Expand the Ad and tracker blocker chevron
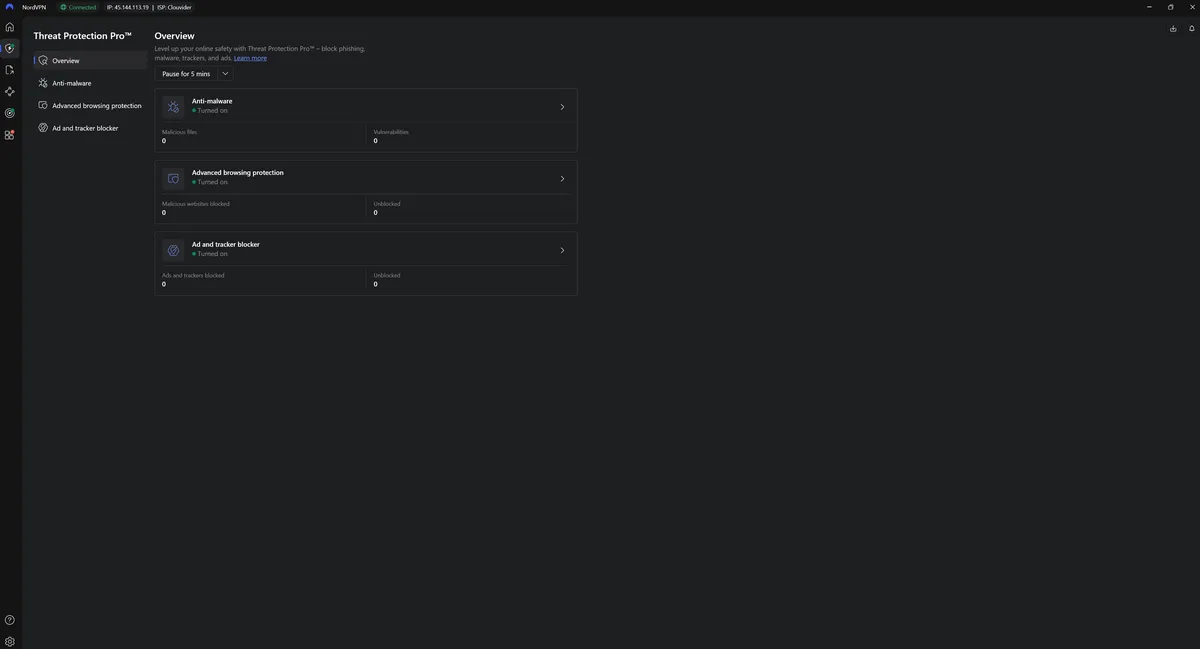This screenshot has width=1200, height=649. pyautogui.click(x=562, y=251)
